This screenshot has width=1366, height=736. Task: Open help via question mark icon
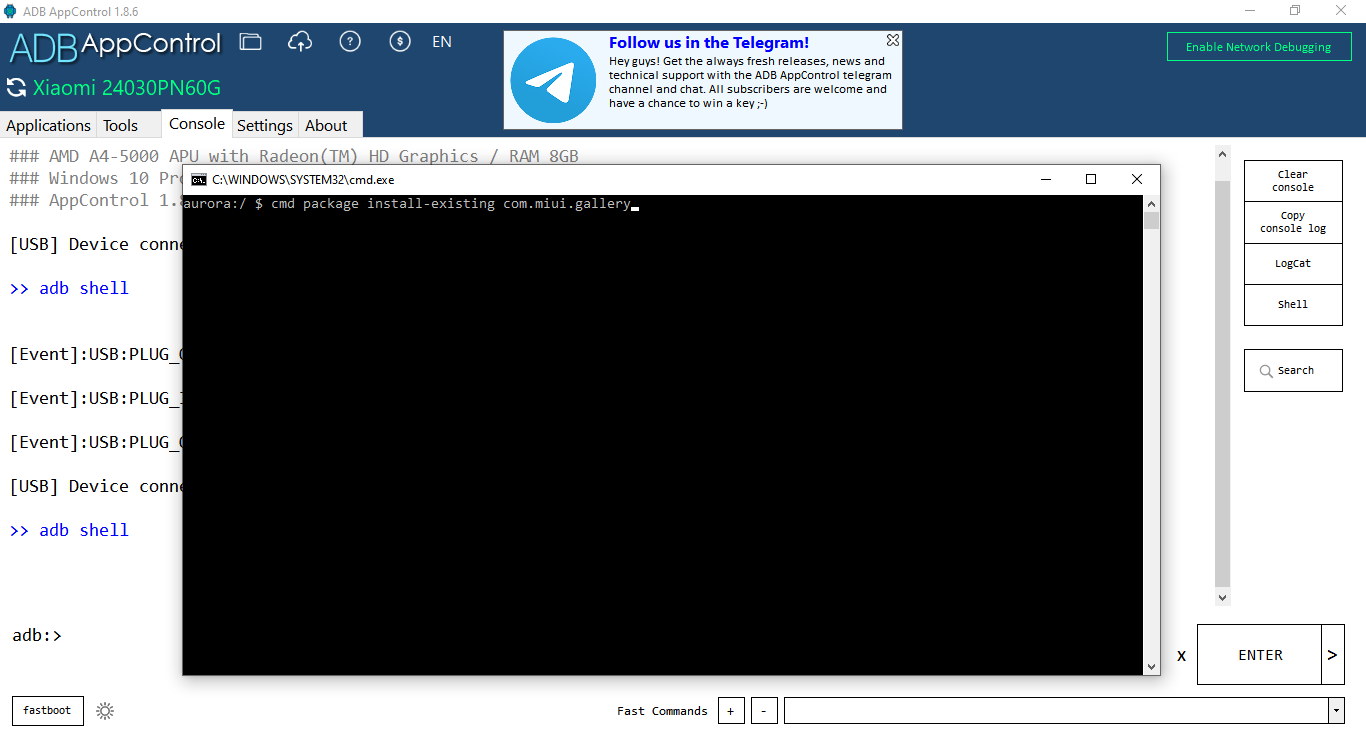pos(350,42)
